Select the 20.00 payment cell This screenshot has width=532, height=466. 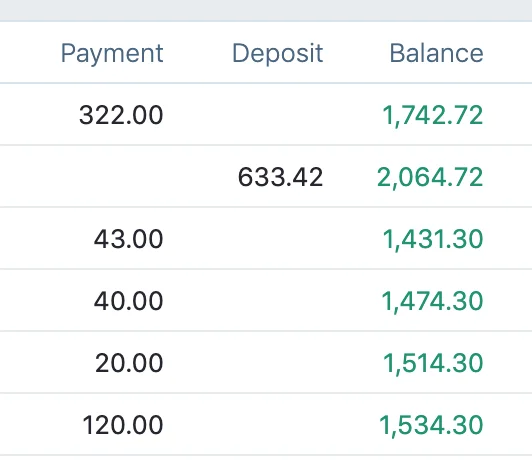[x=129, y=363]
